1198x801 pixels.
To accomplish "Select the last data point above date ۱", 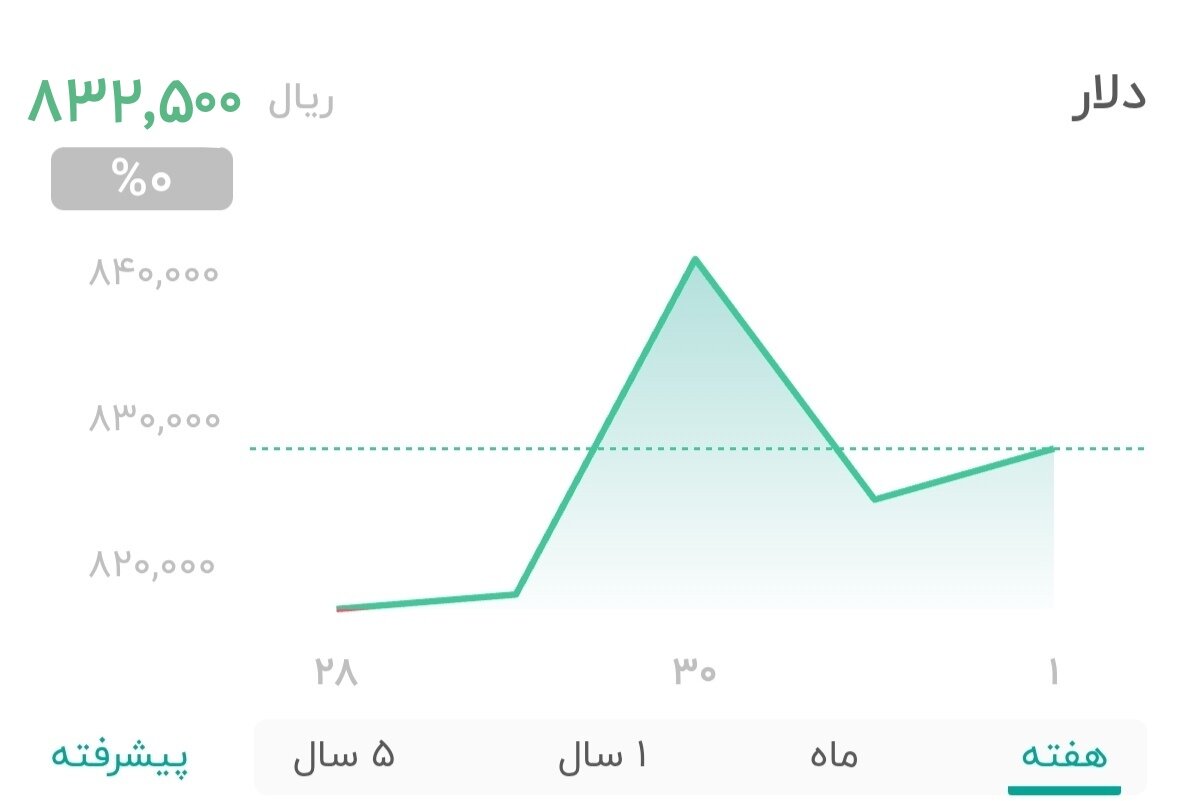I will 1053,449.
